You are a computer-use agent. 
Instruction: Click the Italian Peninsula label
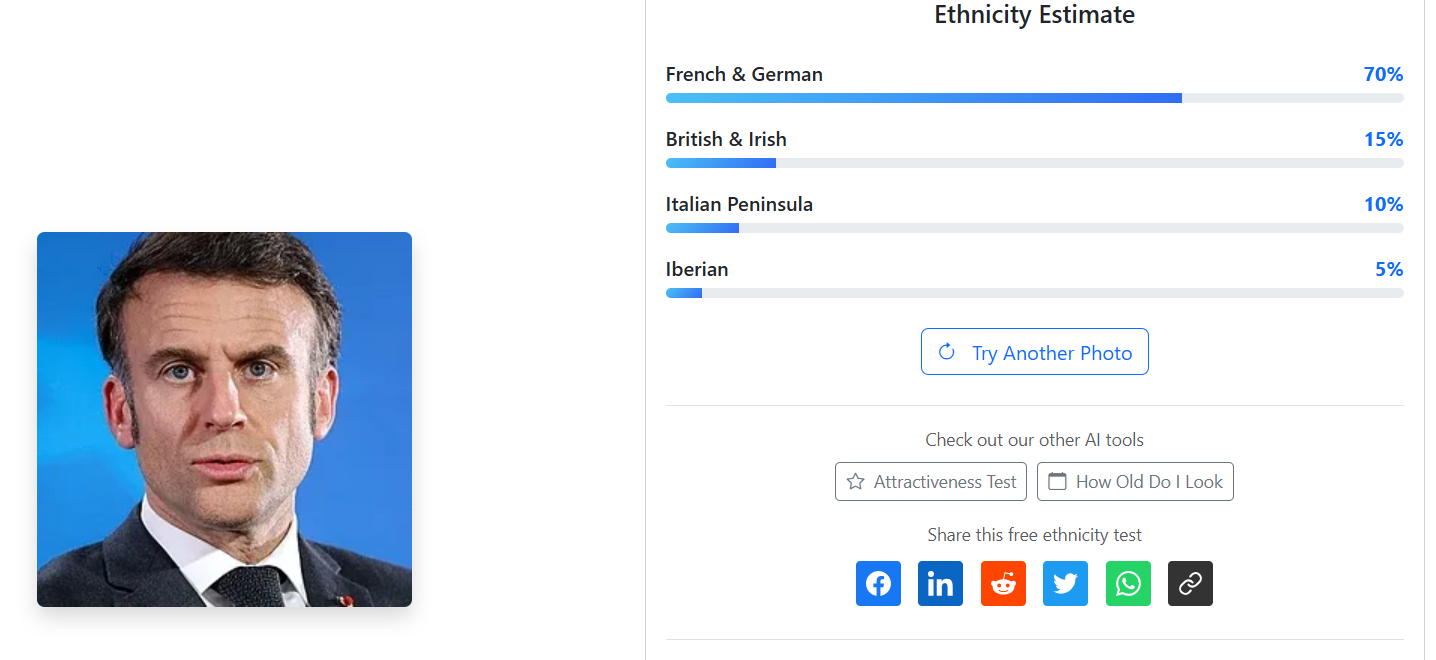pyautogui.click(x=739, y=204)
